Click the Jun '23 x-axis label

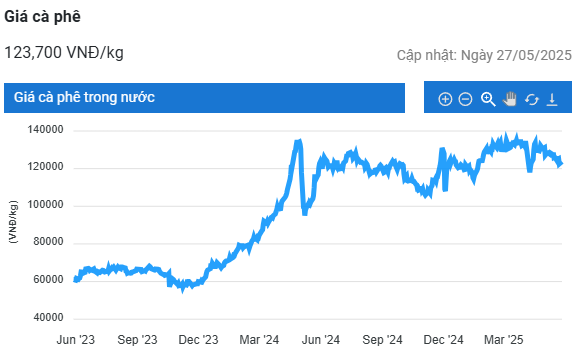[76, 340]
